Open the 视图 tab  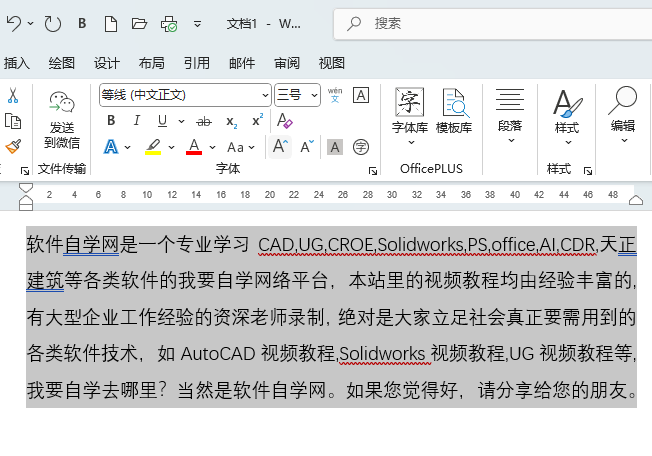click(331, 63)
